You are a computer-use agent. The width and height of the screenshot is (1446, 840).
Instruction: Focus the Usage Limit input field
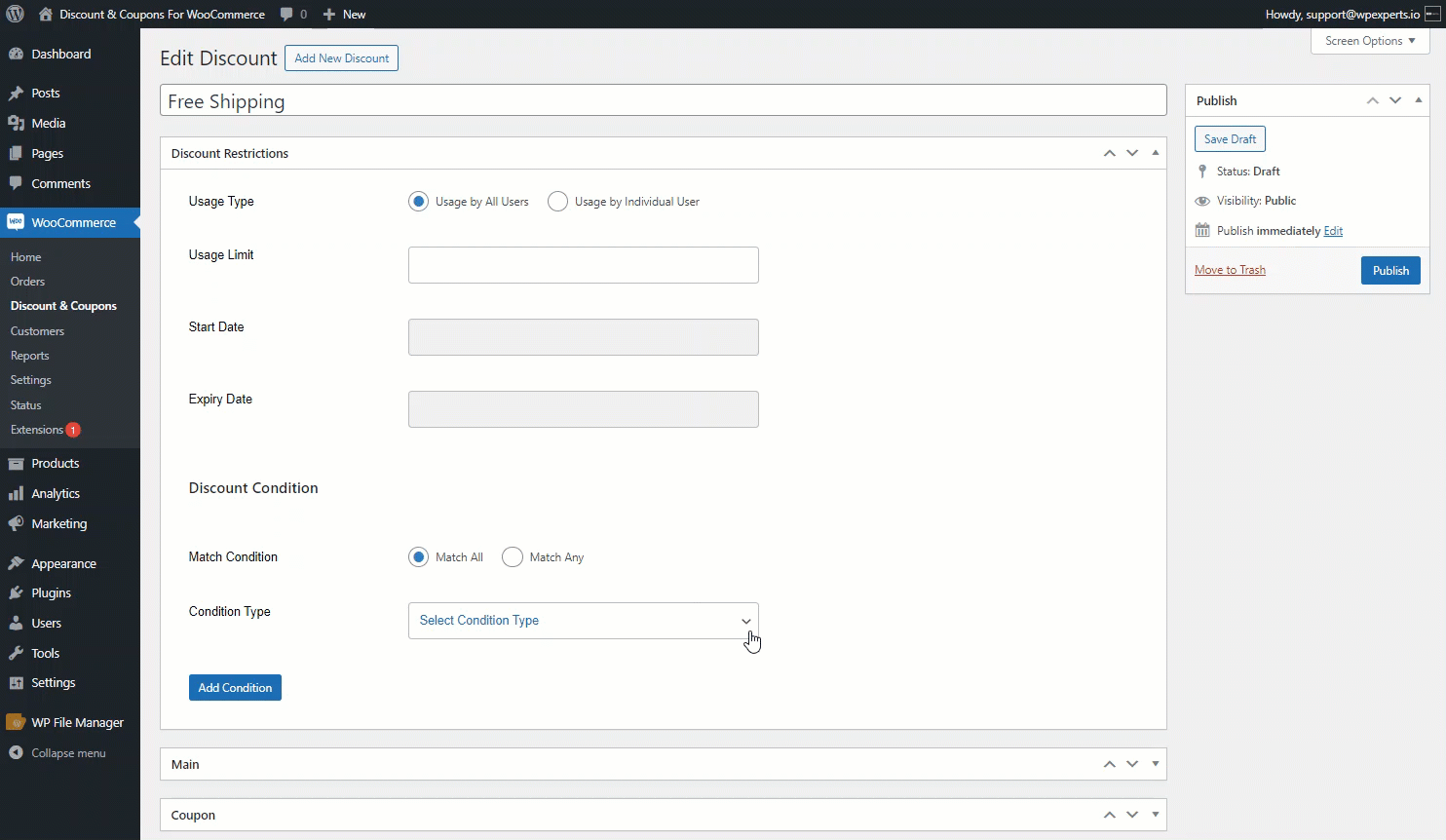click(x=583, y=265)
